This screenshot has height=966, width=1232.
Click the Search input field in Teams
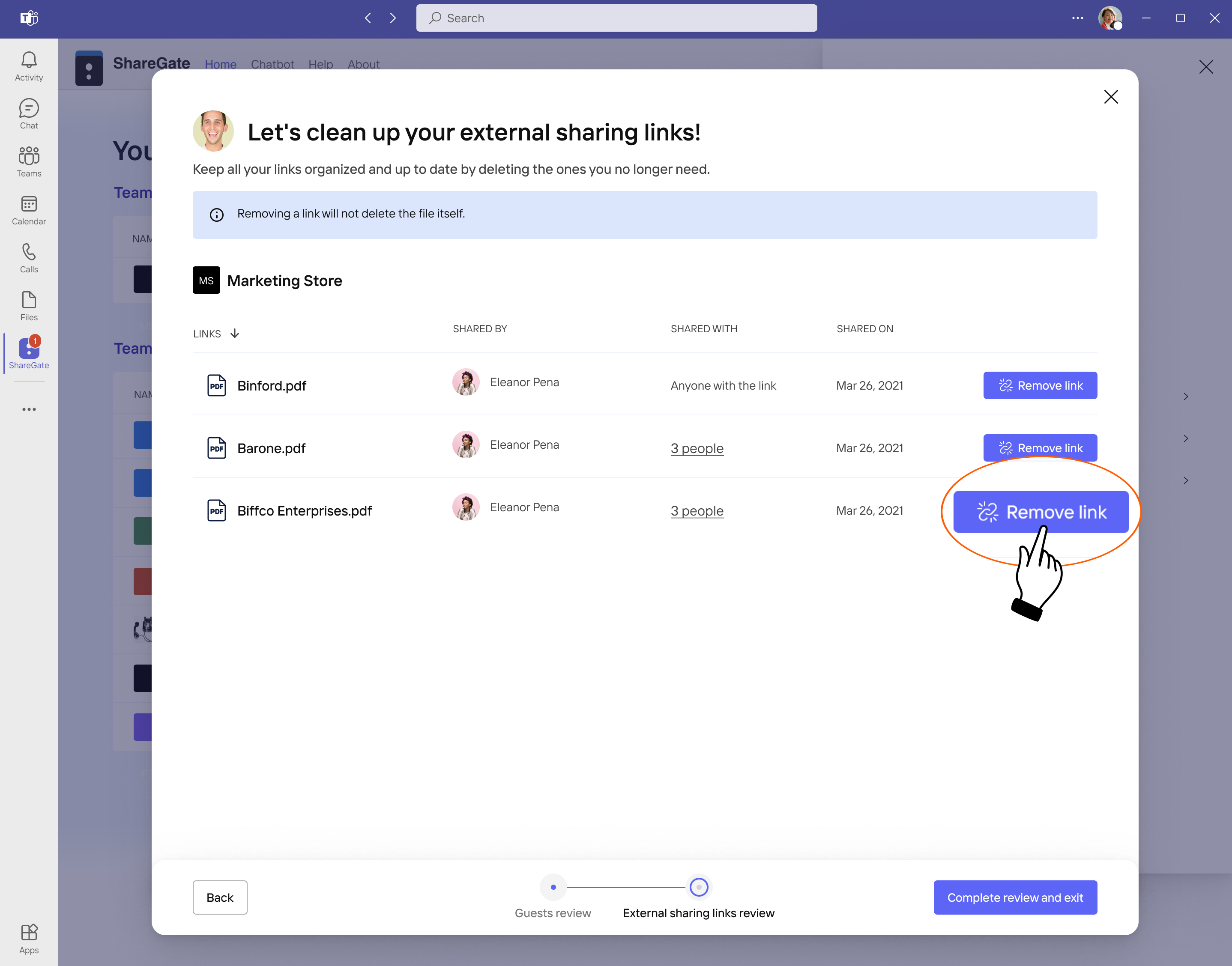click(616, 18)
